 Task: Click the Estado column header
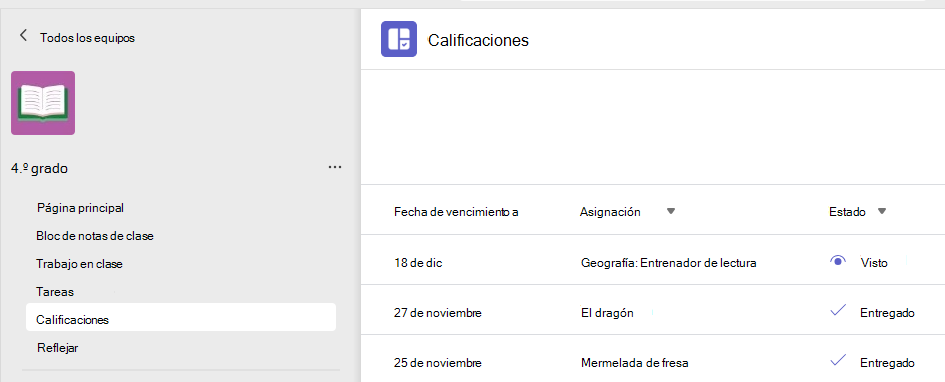[847, 211]
